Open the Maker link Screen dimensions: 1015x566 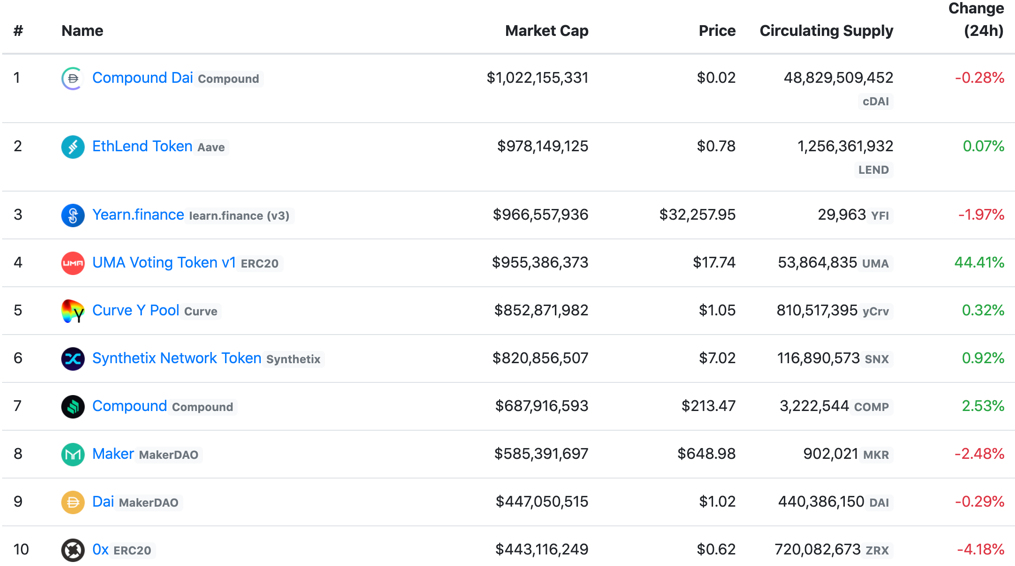[x=113, y=454]
